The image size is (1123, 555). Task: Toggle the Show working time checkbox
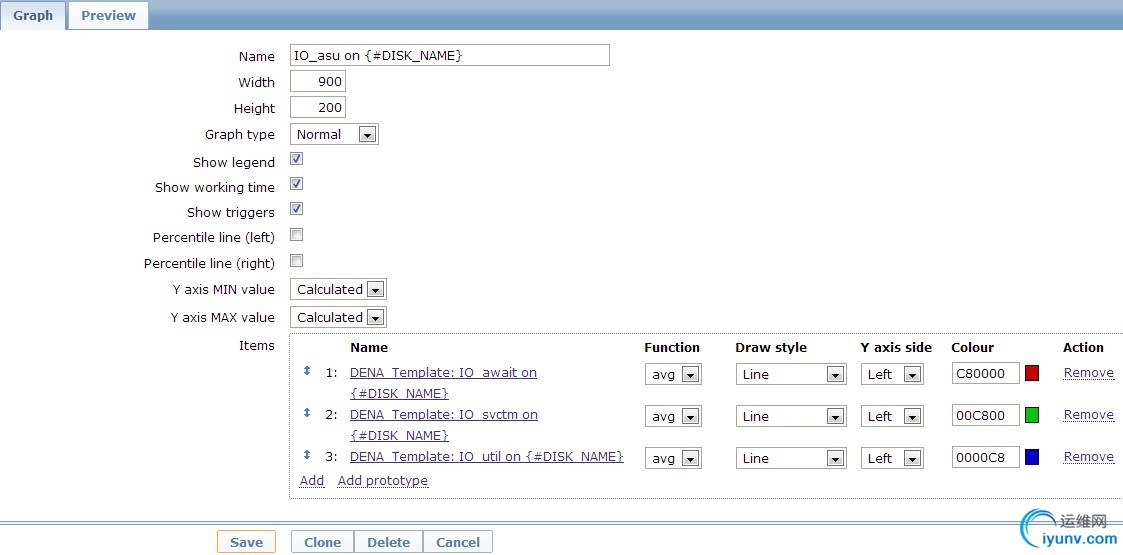297,183
